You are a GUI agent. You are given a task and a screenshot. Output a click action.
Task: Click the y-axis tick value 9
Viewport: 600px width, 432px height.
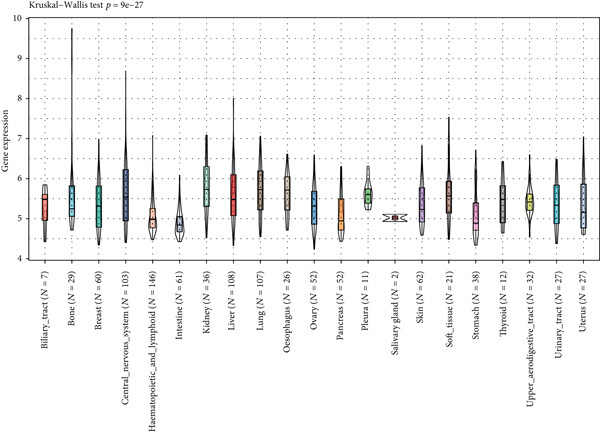click(19, 59)
